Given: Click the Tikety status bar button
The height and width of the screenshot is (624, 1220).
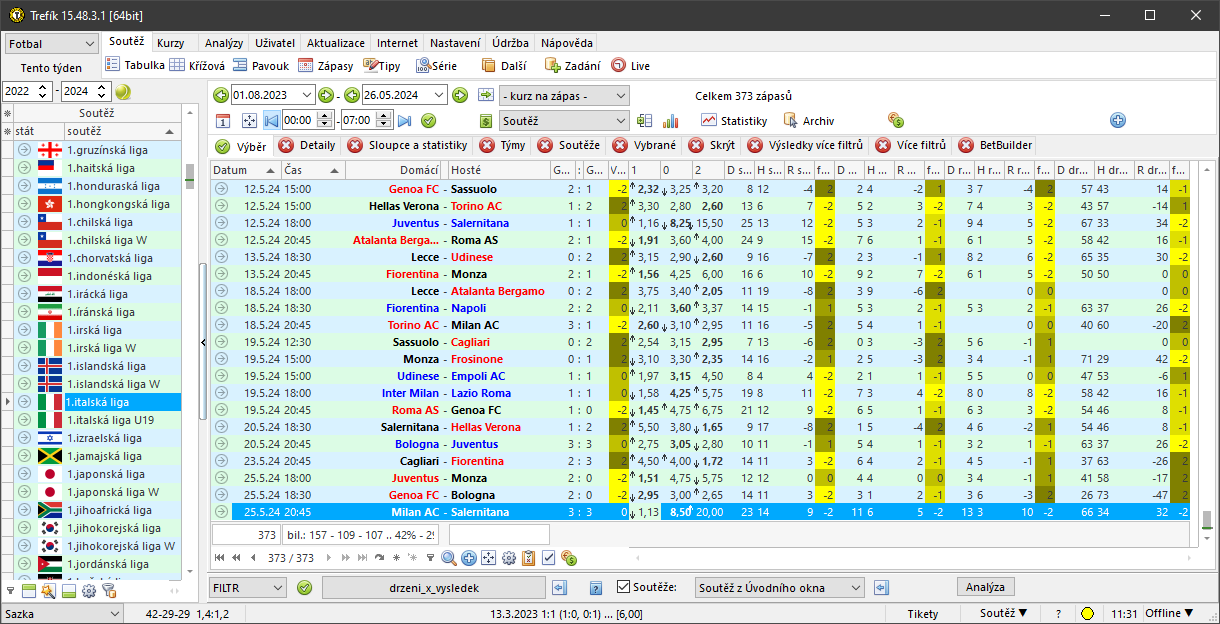Looking at the screenshot, I should [x=923, y=614].
